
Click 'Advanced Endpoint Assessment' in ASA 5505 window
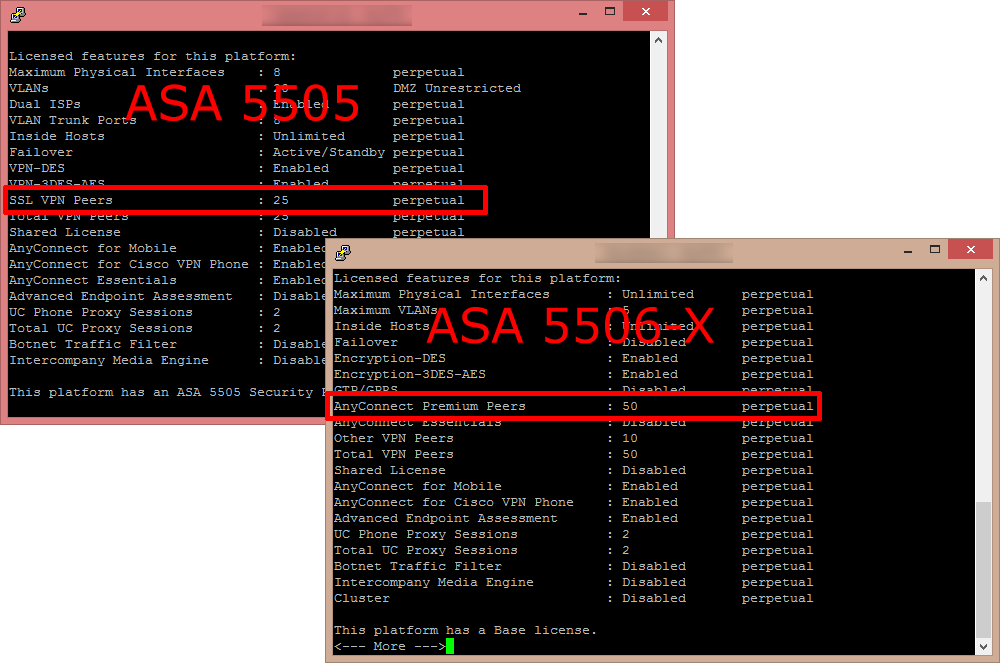click(x=121, y=296)
